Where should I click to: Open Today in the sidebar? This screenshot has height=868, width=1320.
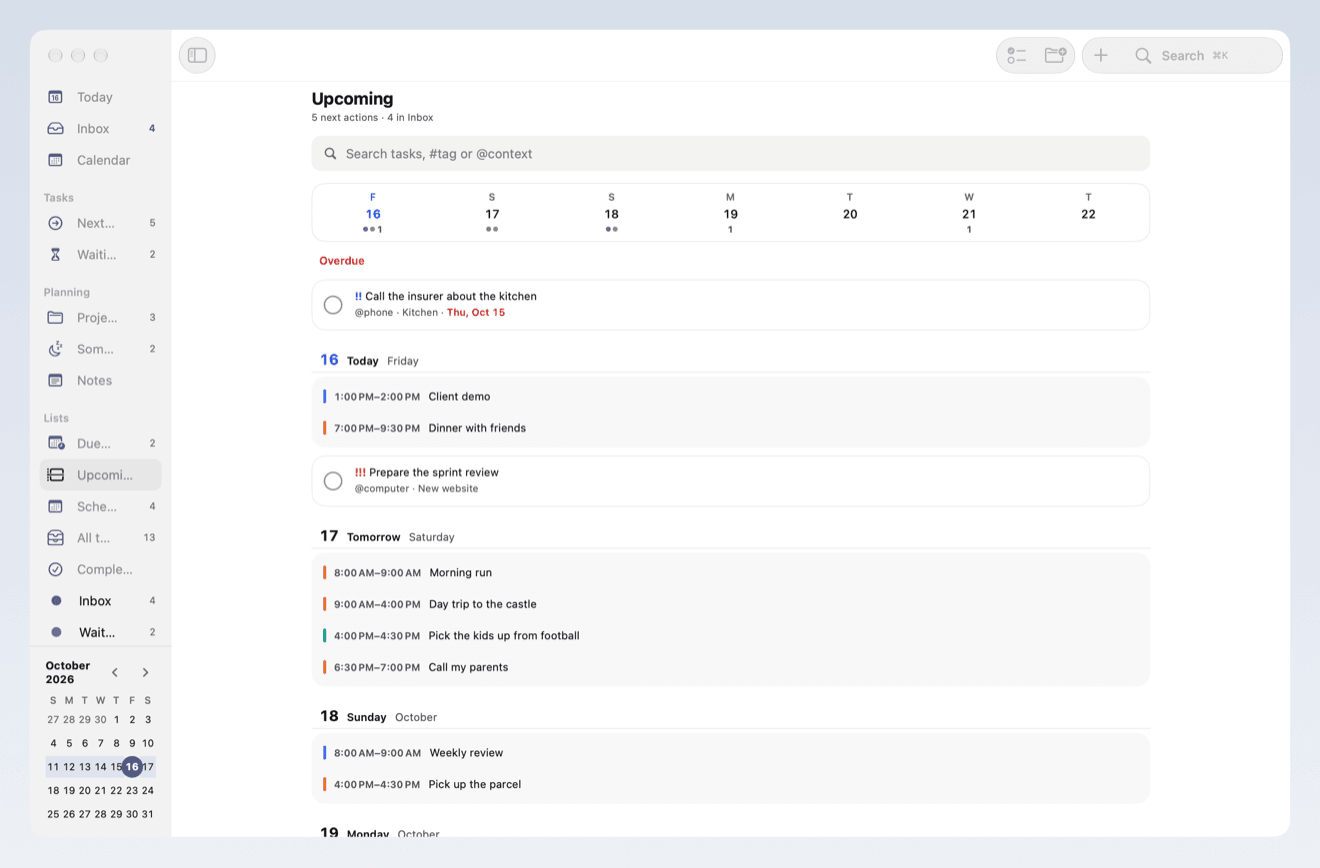pyautogui.click(x=100, y=97)
